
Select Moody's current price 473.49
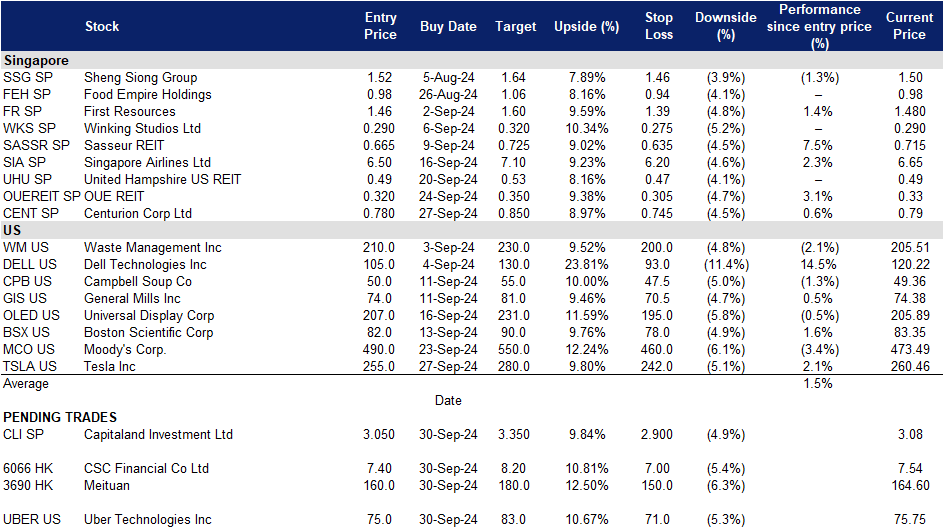click(x=910, y=349)
